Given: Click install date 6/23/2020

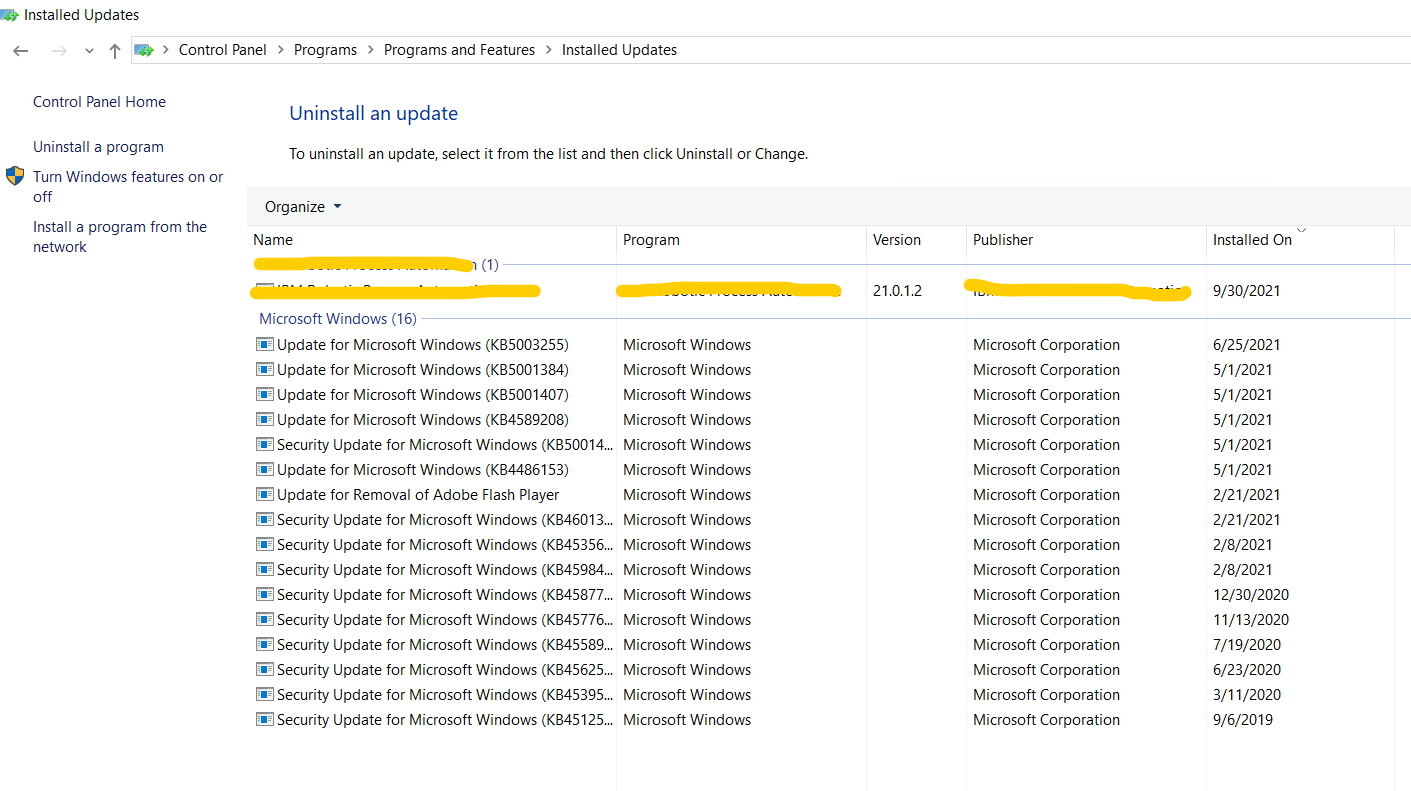Looking at the screenshot, I should tap(1247, 670).
